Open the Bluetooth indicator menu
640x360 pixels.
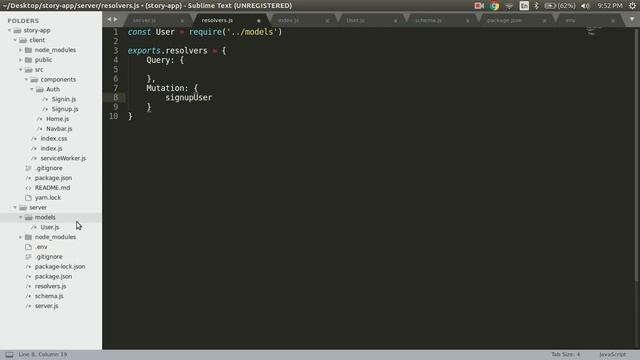pos(537,6)
